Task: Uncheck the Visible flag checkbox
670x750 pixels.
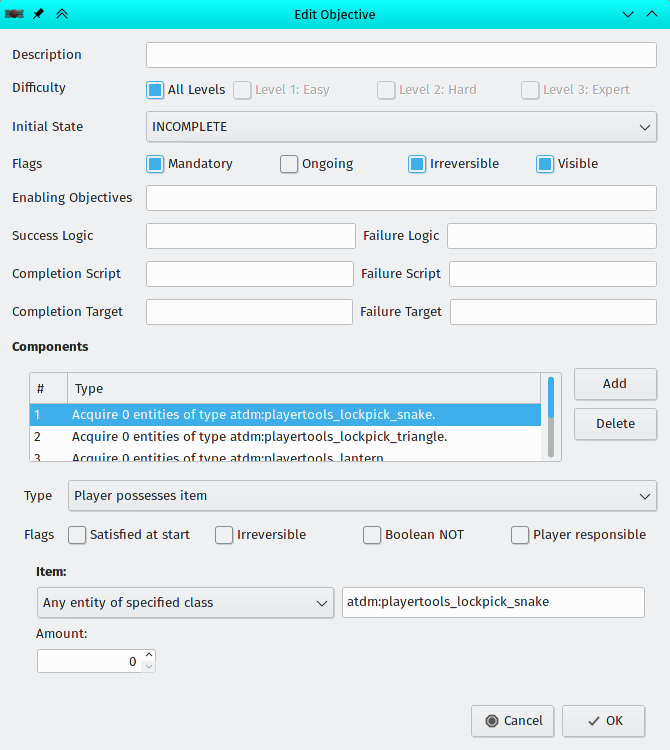Action: tap(545, 164)
